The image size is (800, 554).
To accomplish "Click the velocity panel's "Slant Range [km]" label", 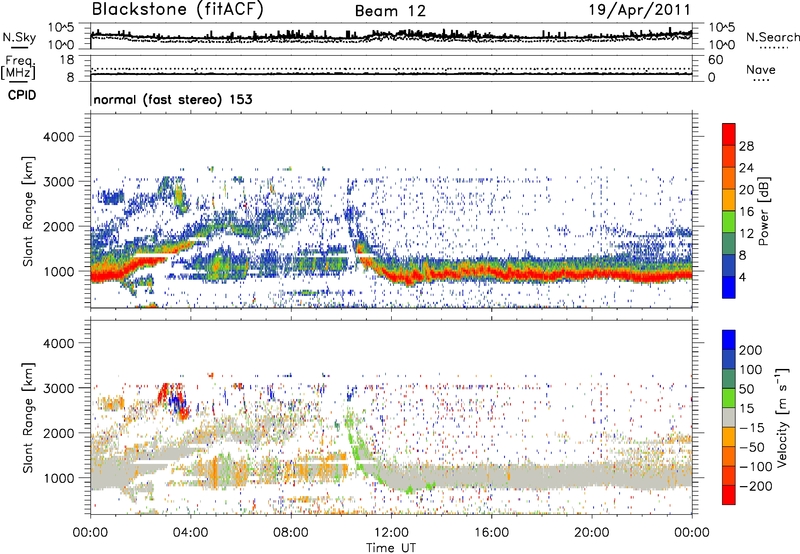I will click(28, 417).
